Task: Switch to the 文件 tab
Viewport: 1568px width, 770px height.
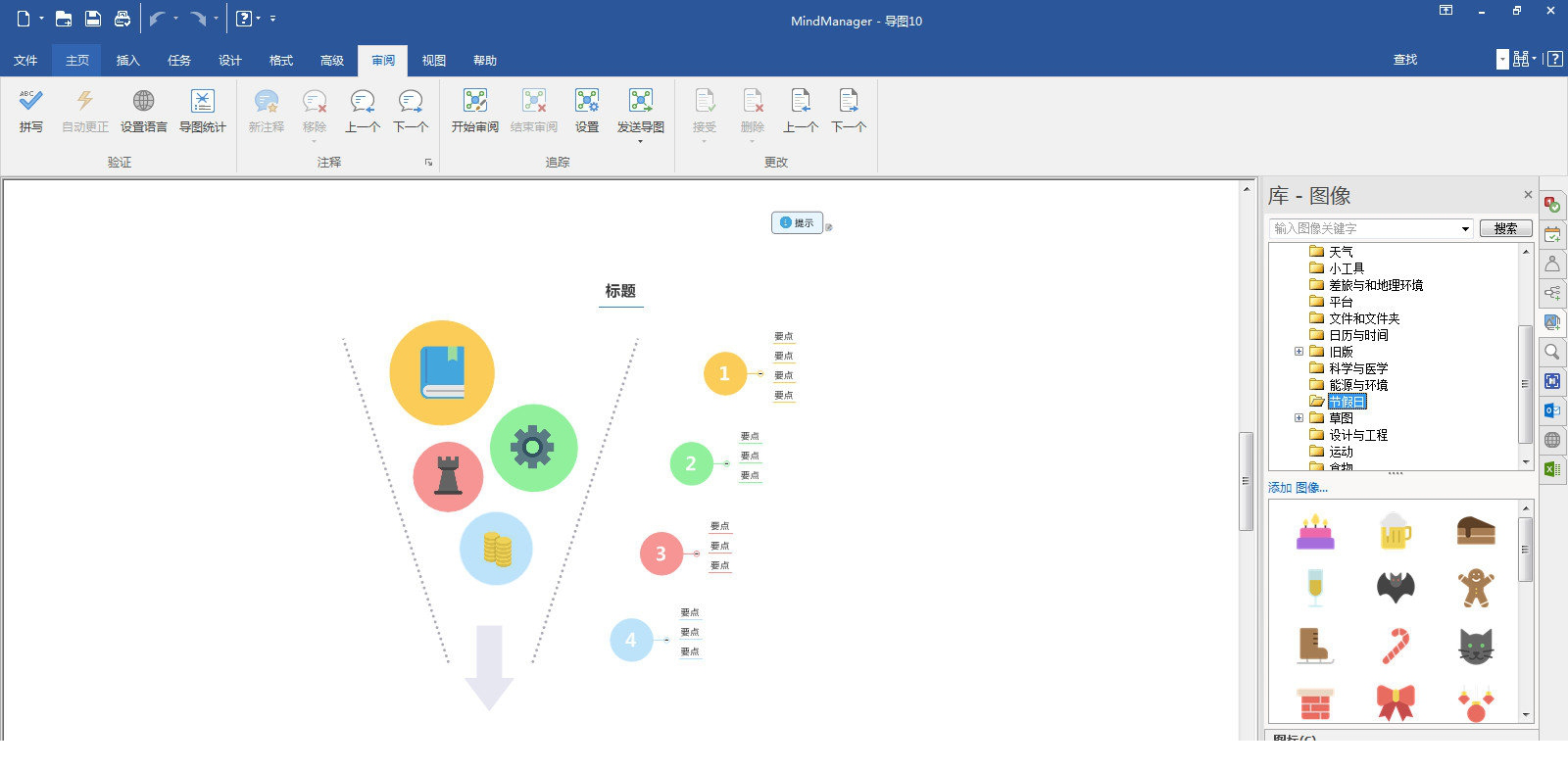Action: (x=25, y=61)
